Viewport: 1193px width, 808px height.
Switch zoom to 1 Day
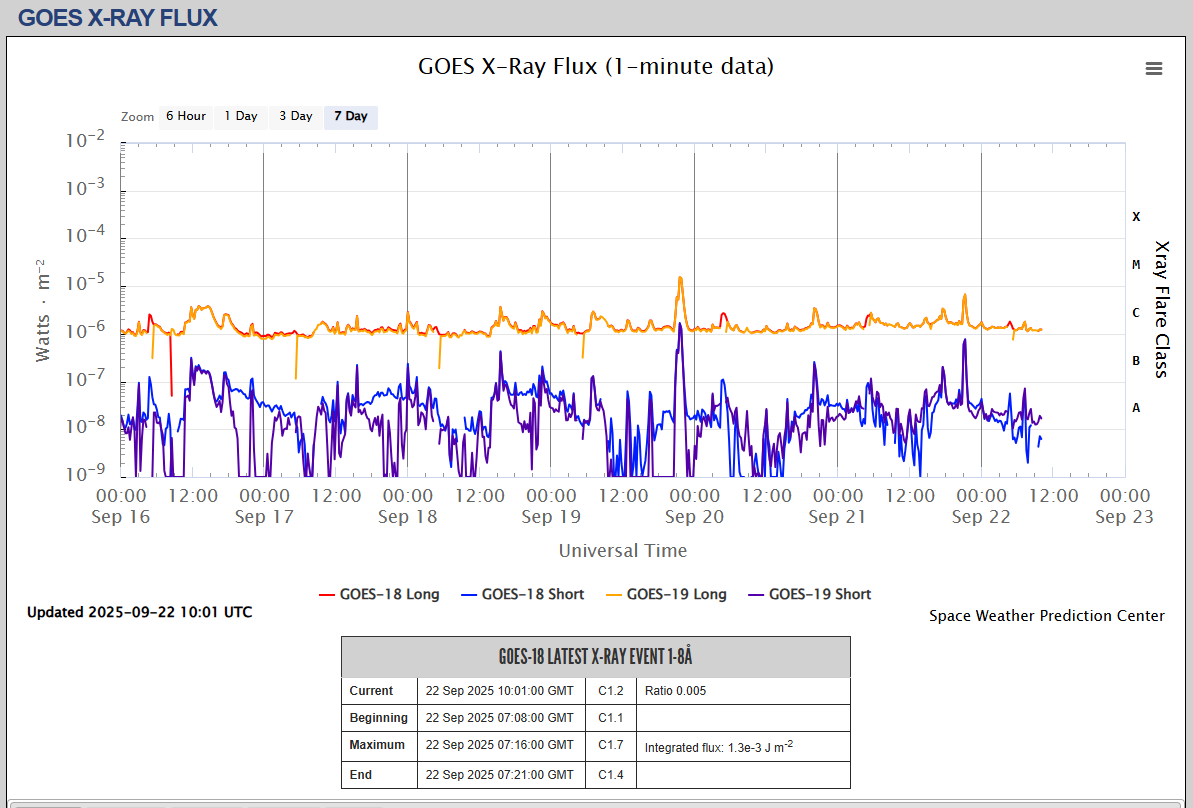tap(240, 116)
